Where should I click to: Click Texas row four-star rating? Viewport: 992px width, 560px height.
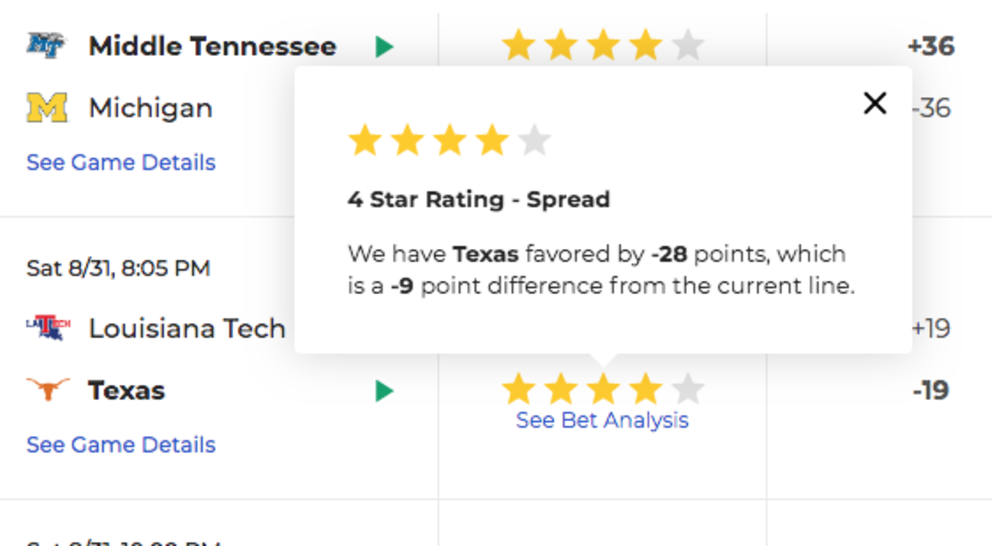coord(602,388)
